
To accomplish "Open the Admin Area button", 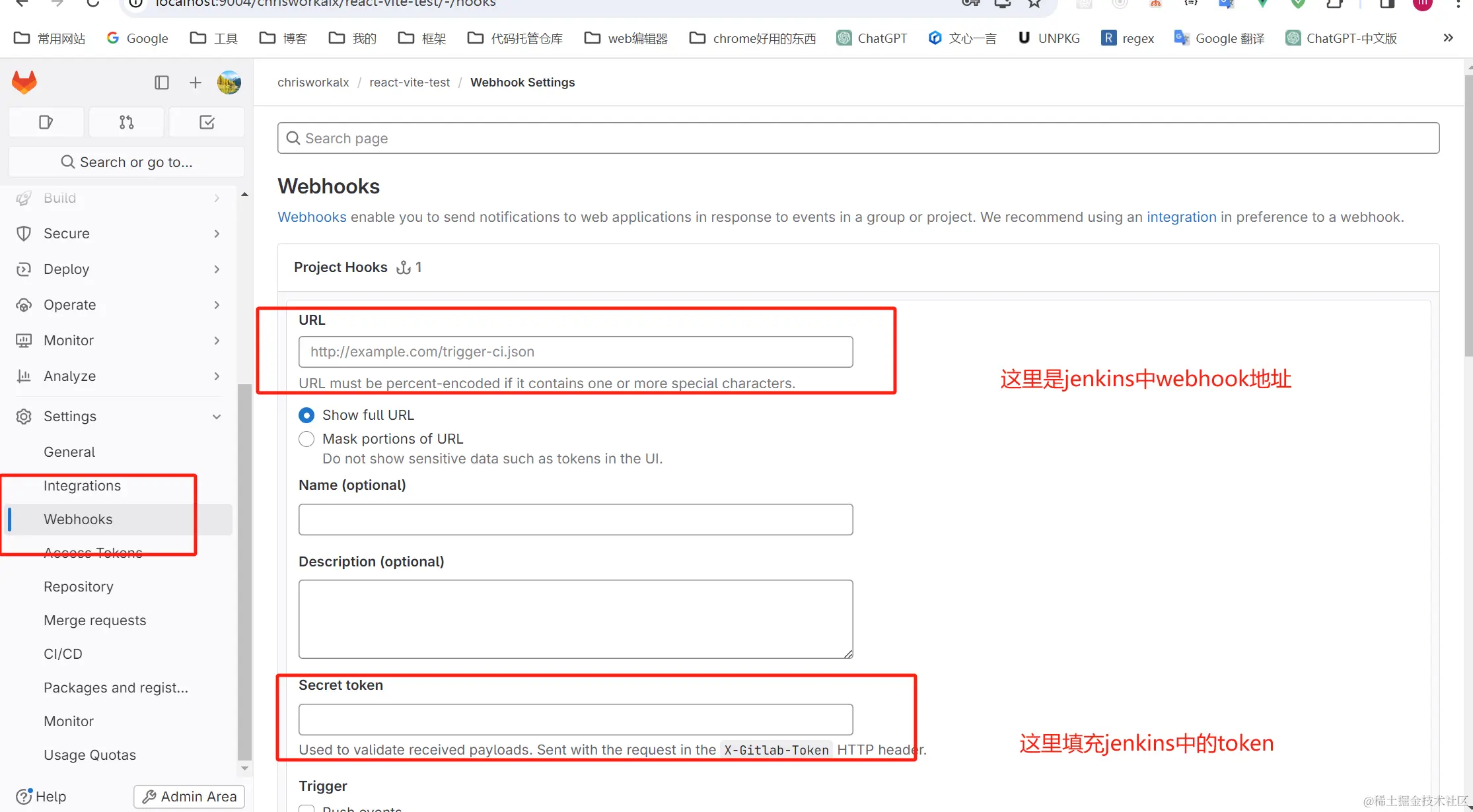I will tap(190, 797).
